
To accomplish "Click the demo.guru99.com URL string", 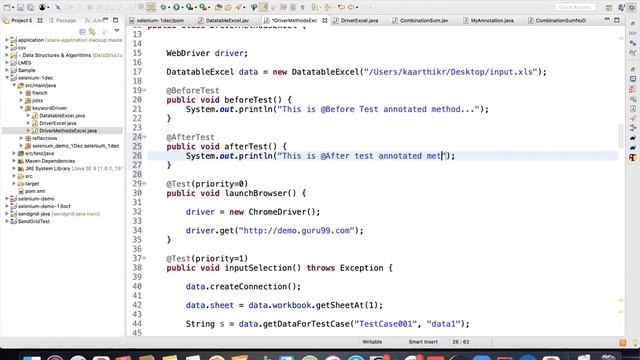I will (297, 230).
